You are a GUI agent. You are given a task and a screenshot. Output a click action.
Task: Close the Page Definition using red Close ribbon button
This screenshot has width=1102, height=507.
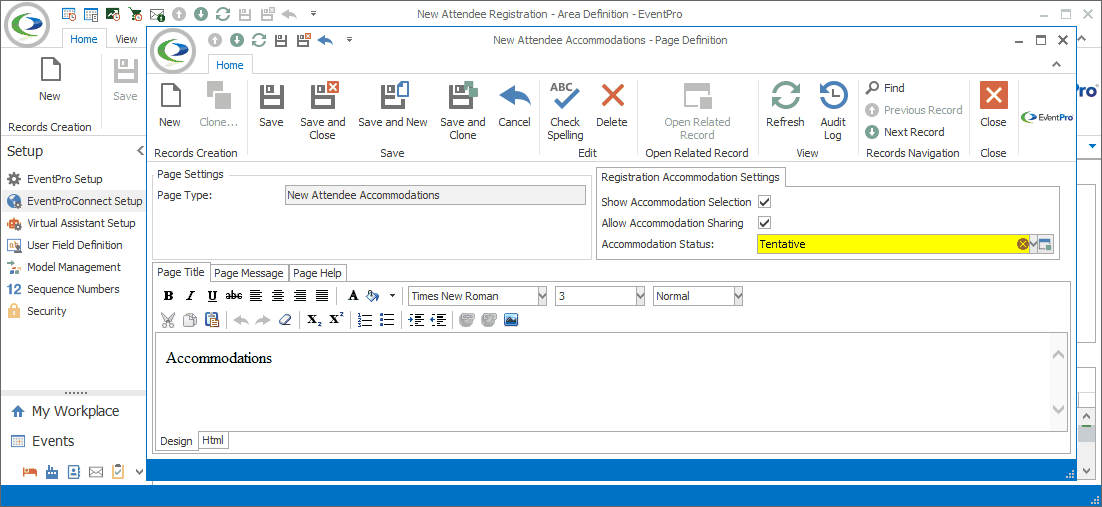point(993,105)
